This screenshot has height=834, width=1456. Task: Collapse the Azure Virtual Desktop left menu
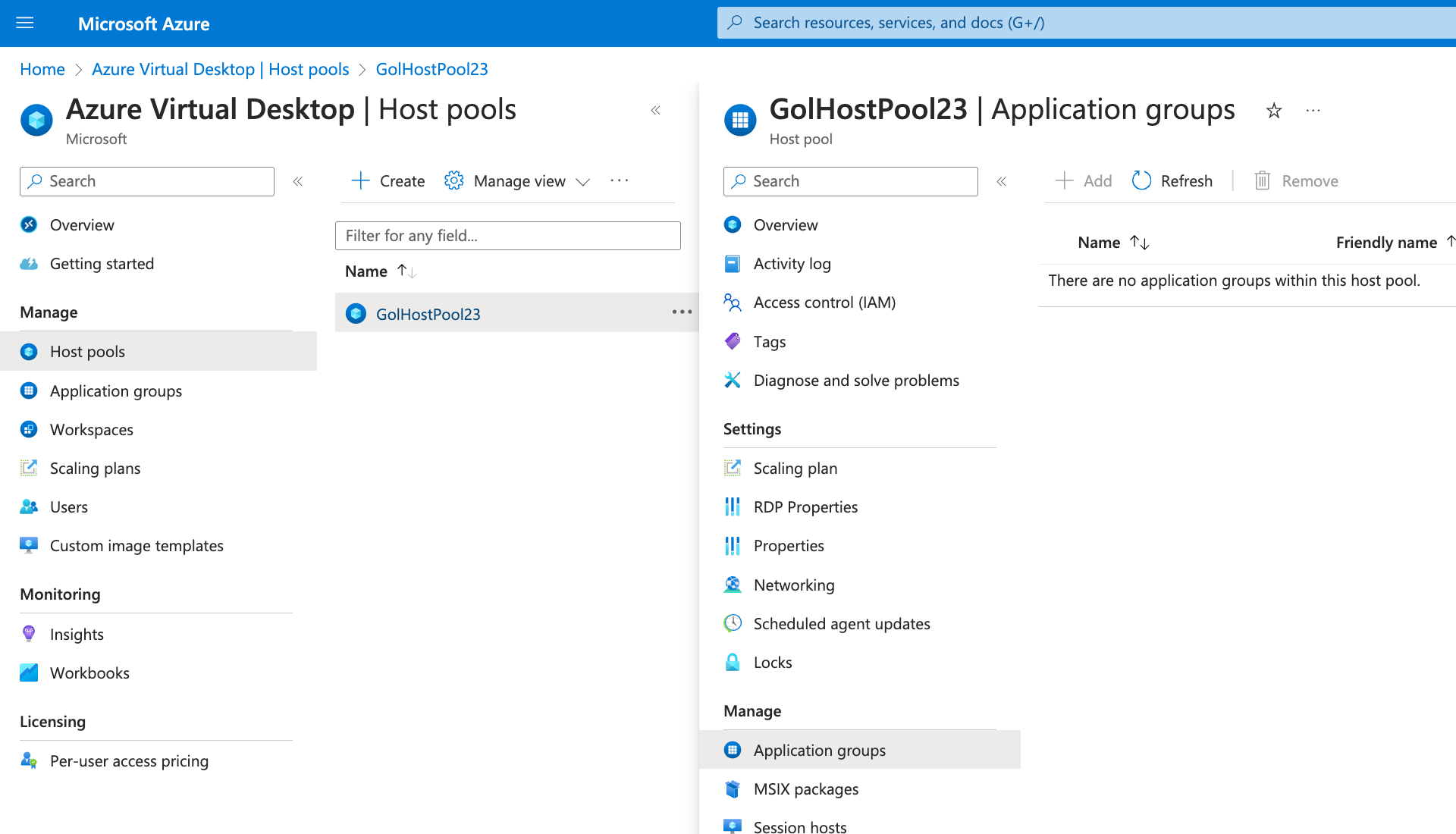298,181
